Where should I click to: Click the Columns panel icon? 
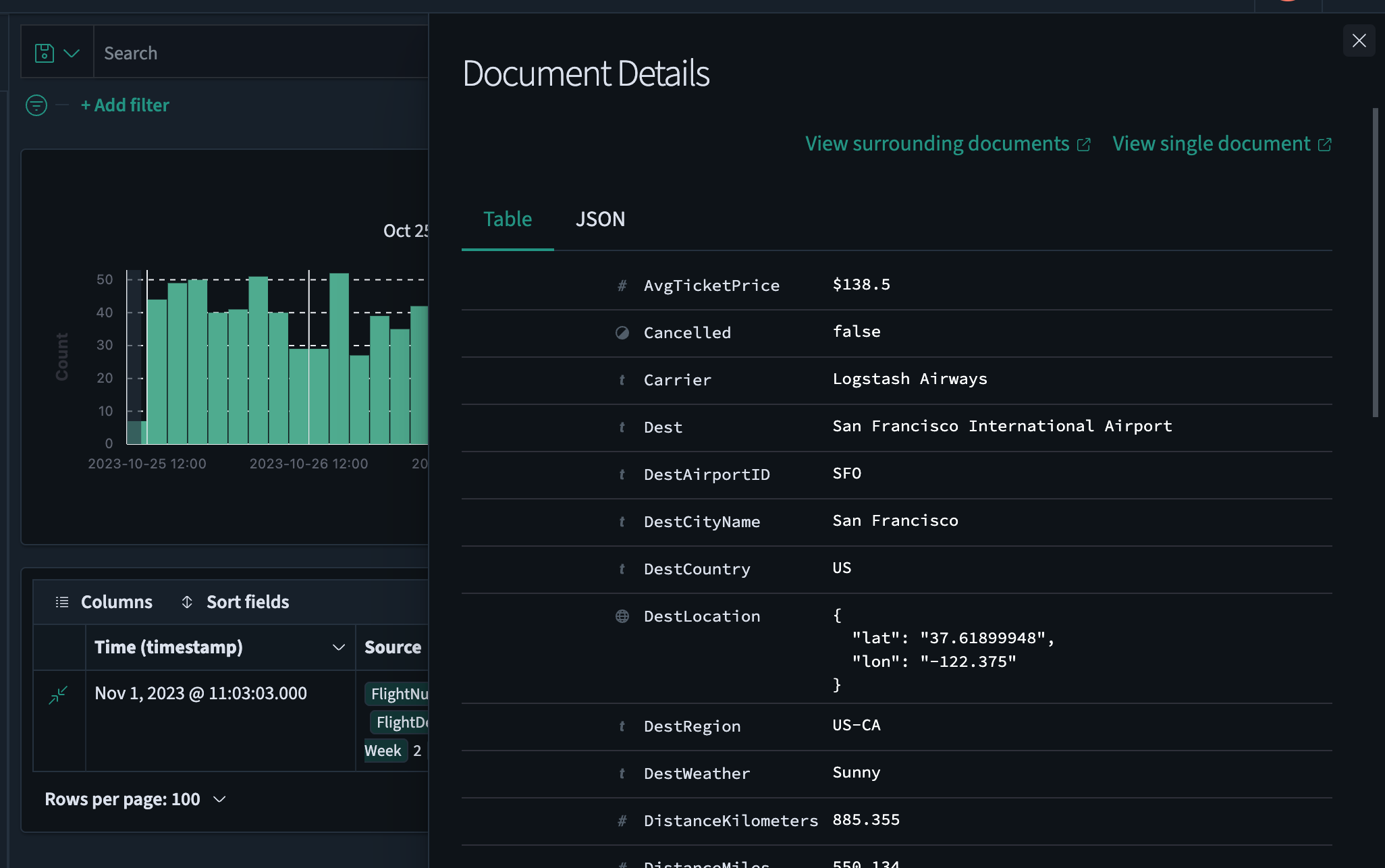[x=62, y=602]
